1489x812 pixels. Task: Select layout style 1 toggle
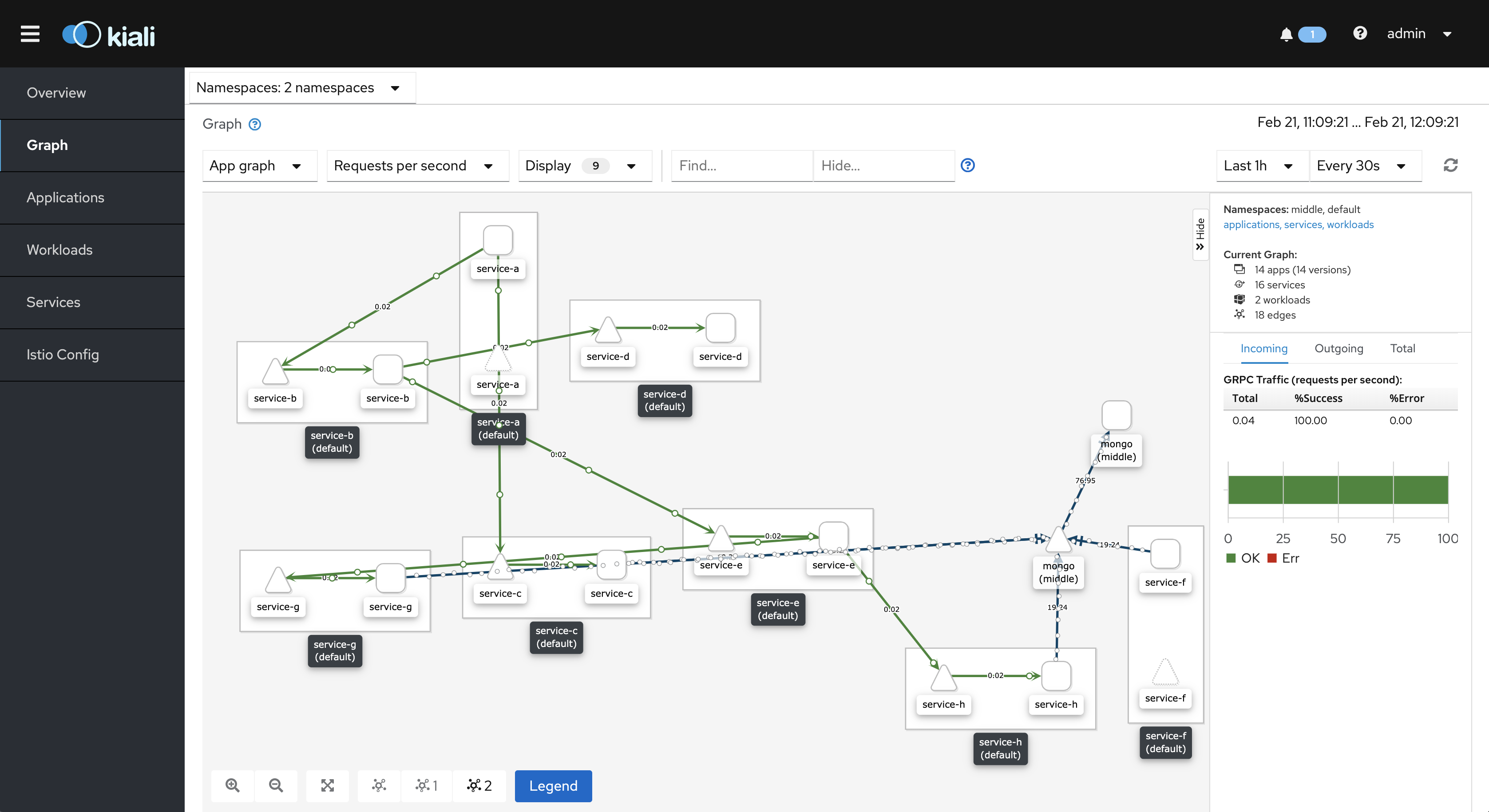pyautogui.click(x=427, y=785)
